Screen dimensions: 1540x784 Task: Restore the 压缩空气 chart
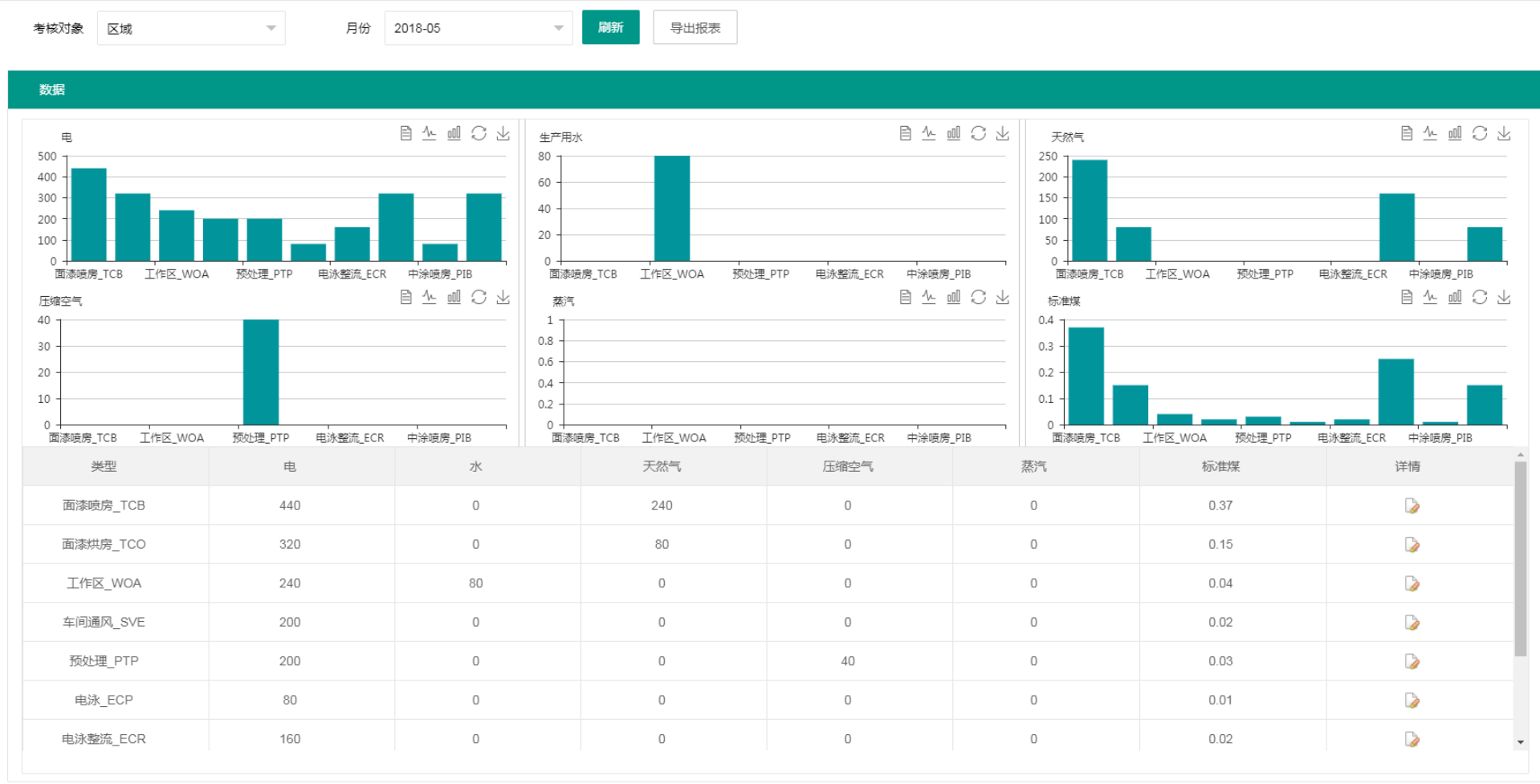coord(479,297)
